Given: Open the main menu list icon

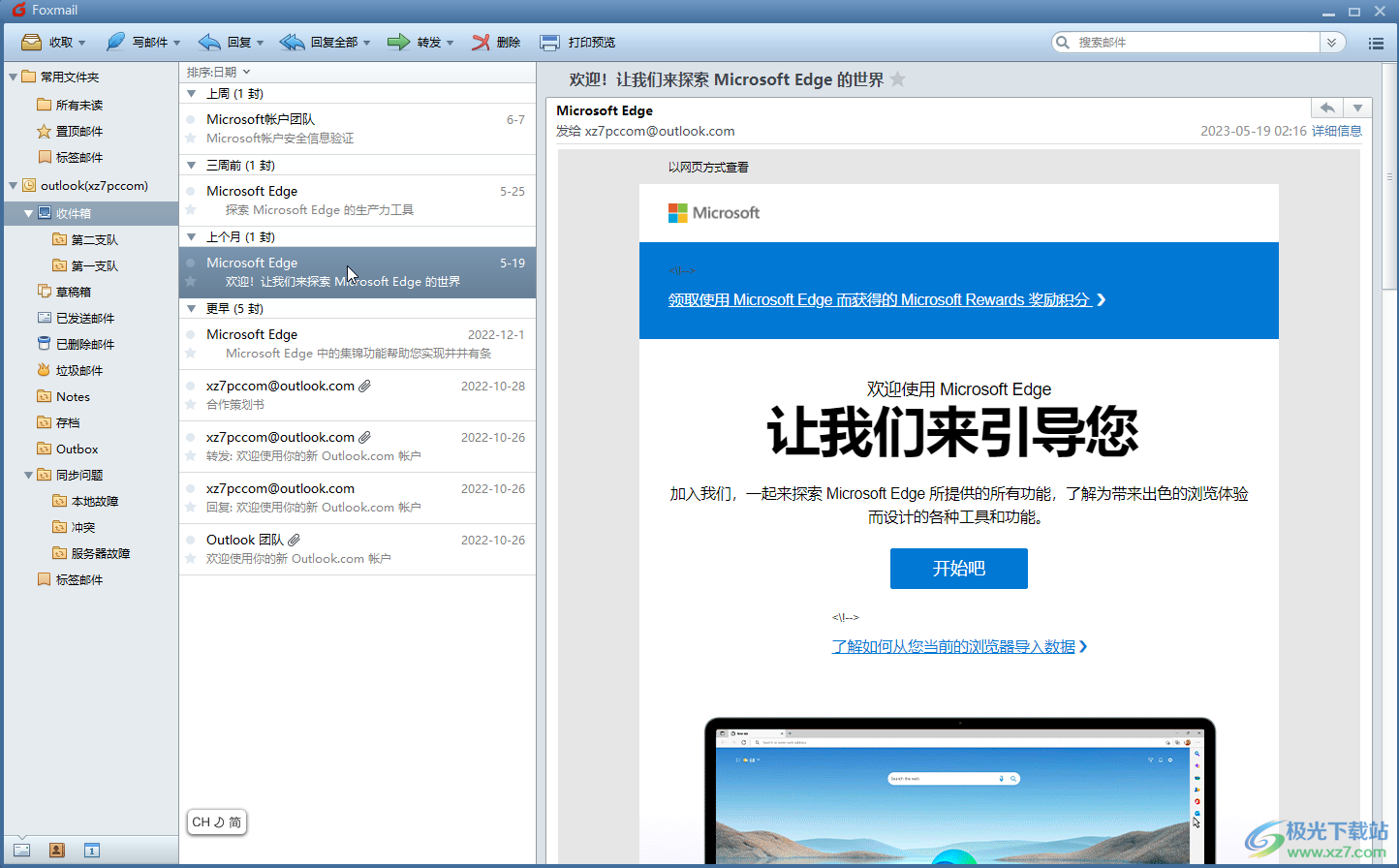Looking at the screenshot, I should [1376, 43].
